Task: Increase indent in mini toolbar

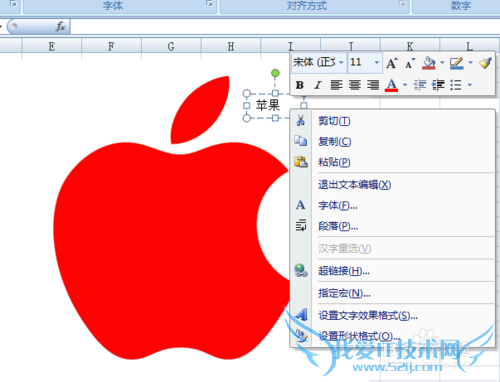Action: (438, 85)
